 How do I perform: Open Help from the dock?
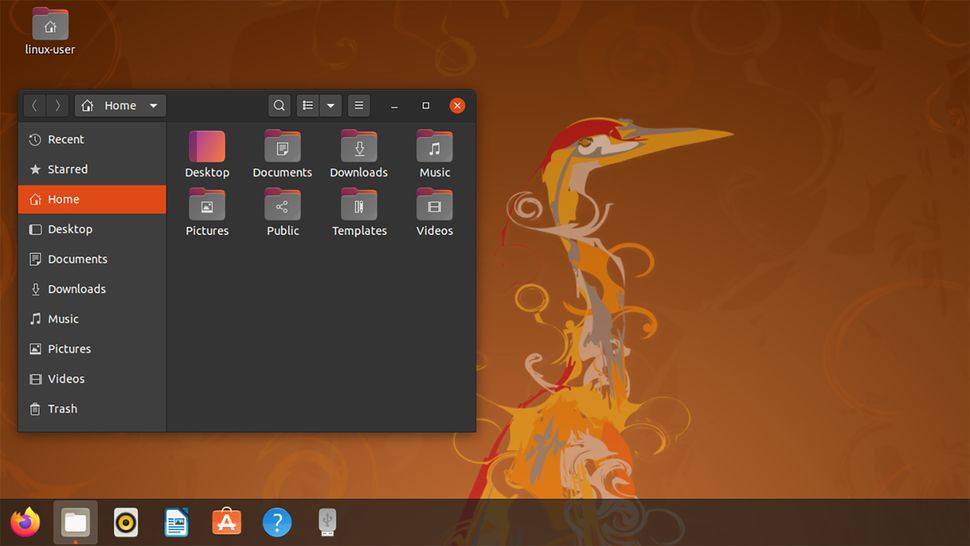click(x=277, y=523)
